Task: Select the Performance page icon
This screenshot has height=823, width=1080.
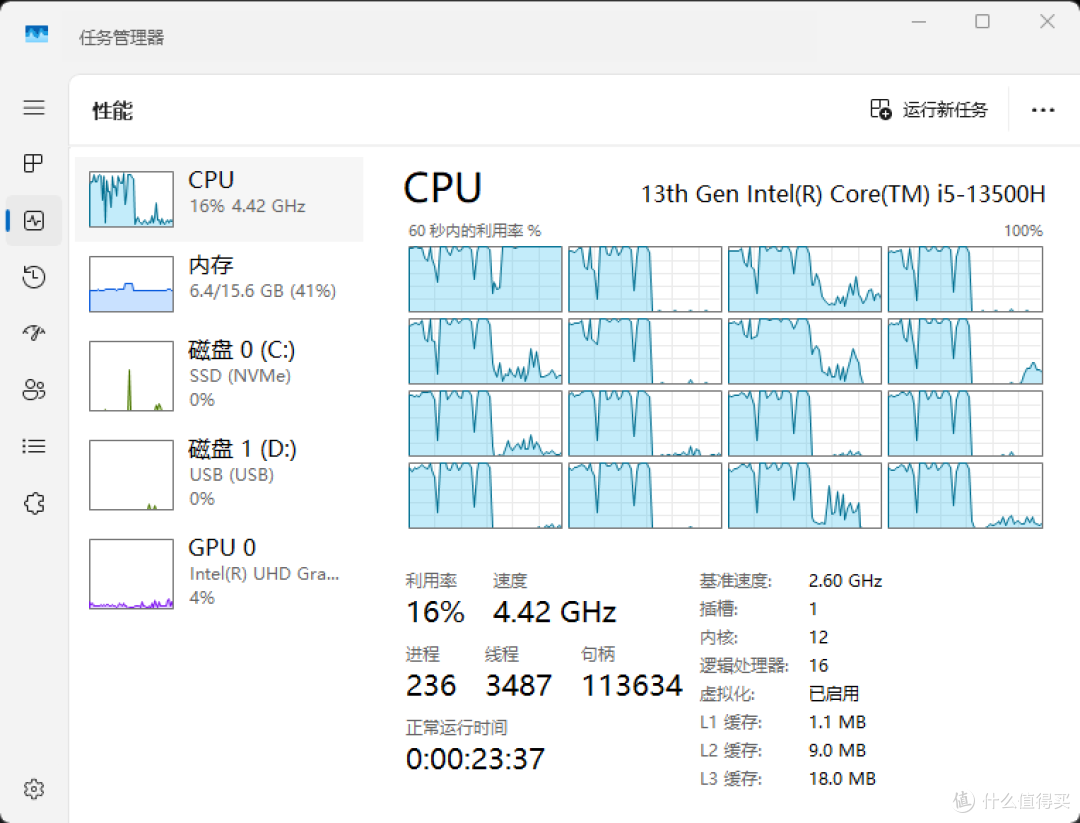Action: tap(34, 220)
